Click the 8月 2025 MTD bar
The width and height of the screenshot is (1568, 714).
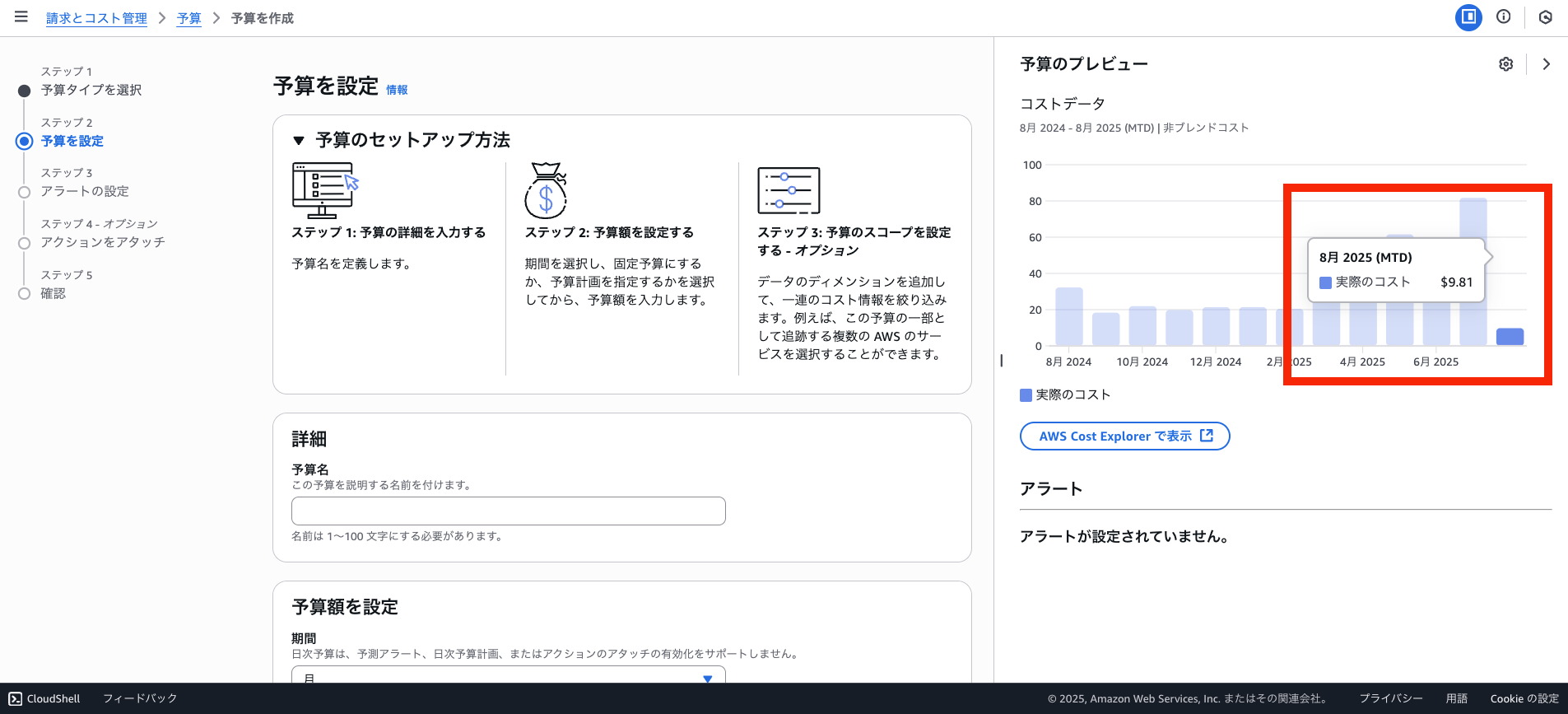pos(1510,337)
